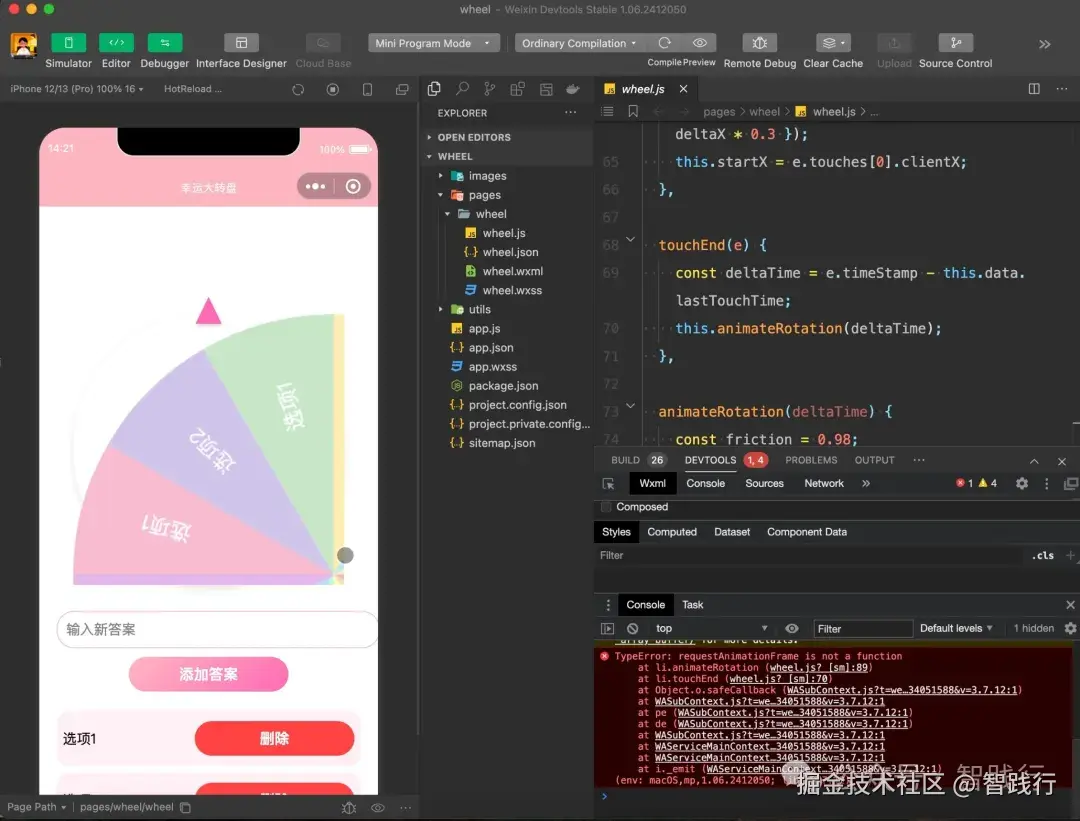
Task: Click the bookmark icon in breadcrumb bar
Action: [x=633, y=111]
